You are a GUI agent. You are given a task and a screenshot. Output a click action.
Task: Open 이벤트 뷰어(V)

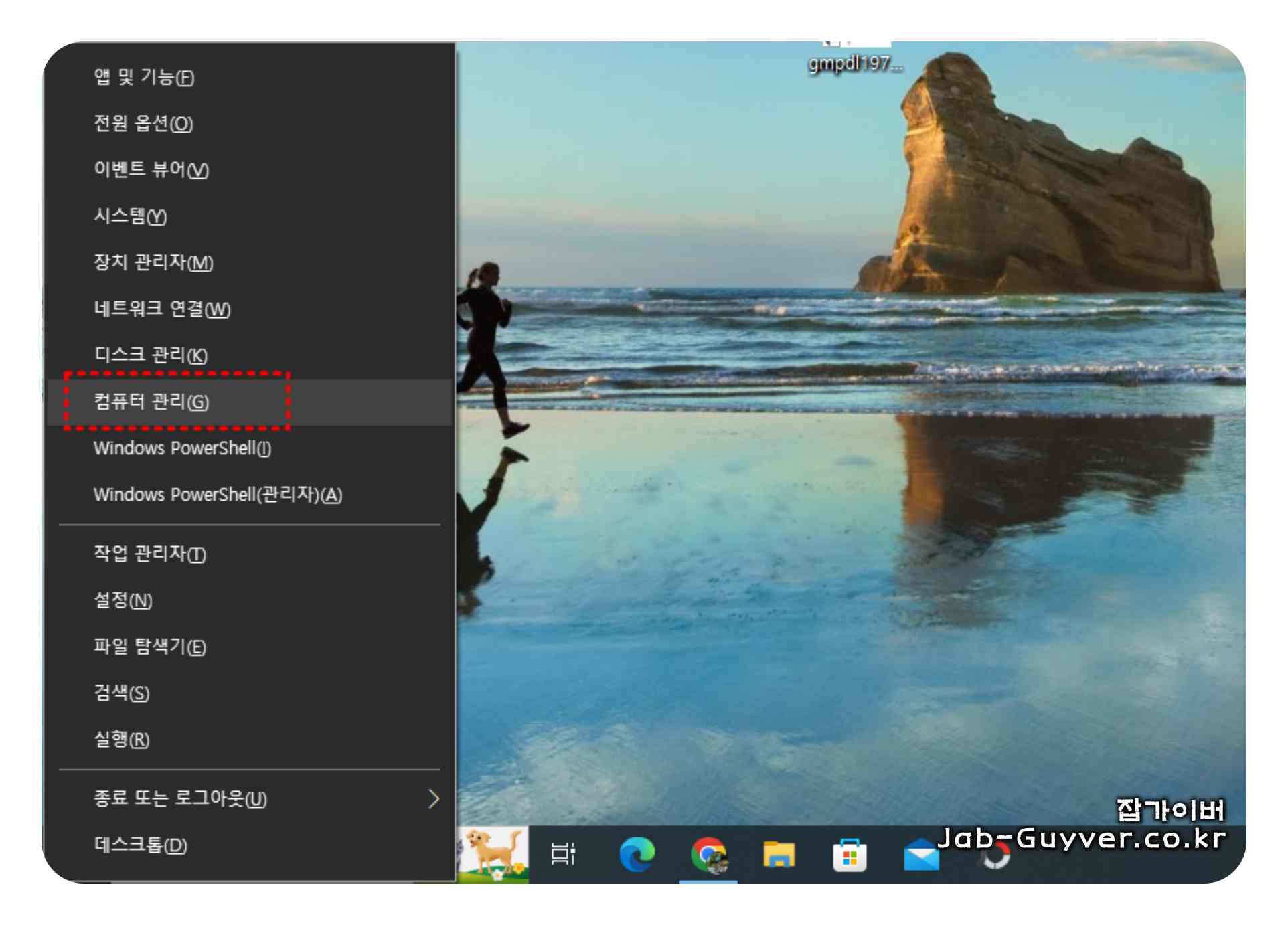250,169
